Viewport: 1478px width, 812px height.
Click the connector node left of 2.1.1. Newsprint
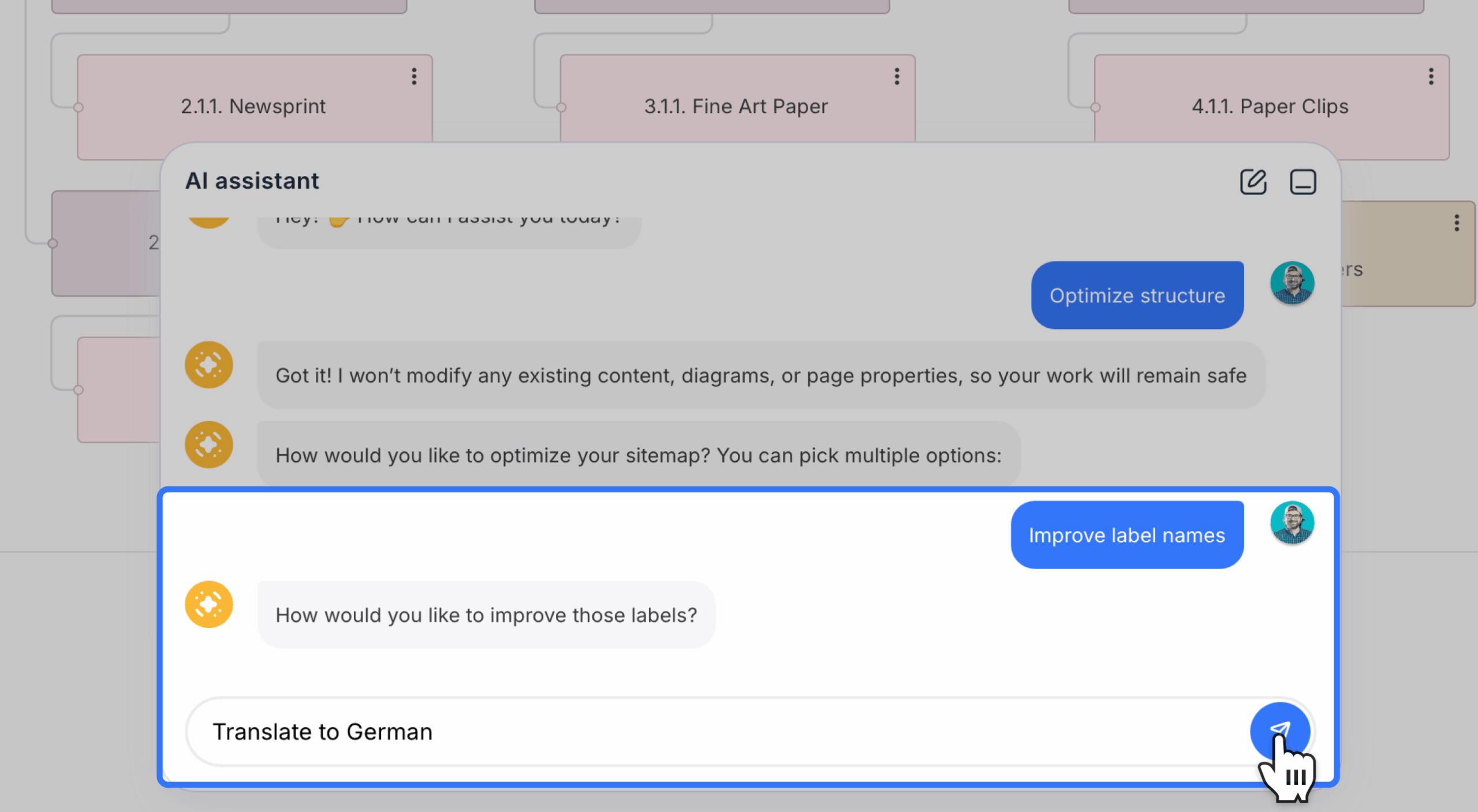(79, 107)
